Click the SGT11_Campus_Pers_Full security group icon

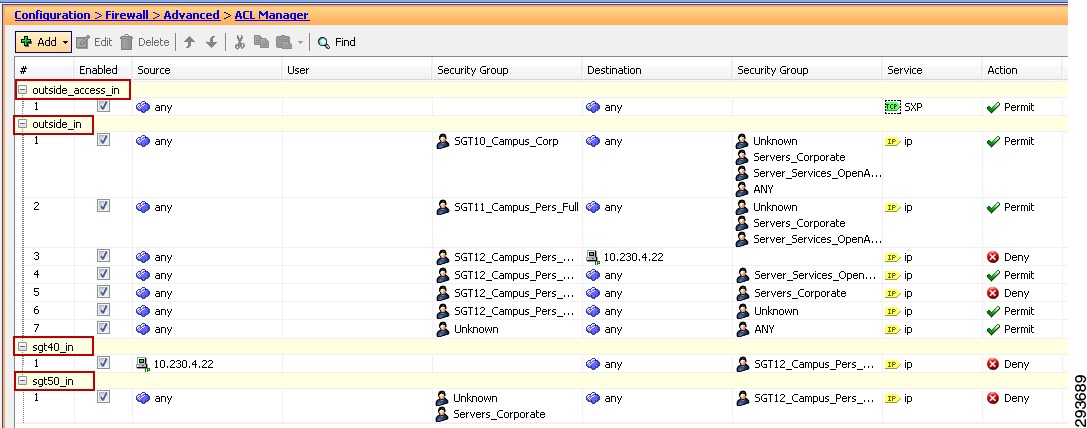(x=443, y=207)
